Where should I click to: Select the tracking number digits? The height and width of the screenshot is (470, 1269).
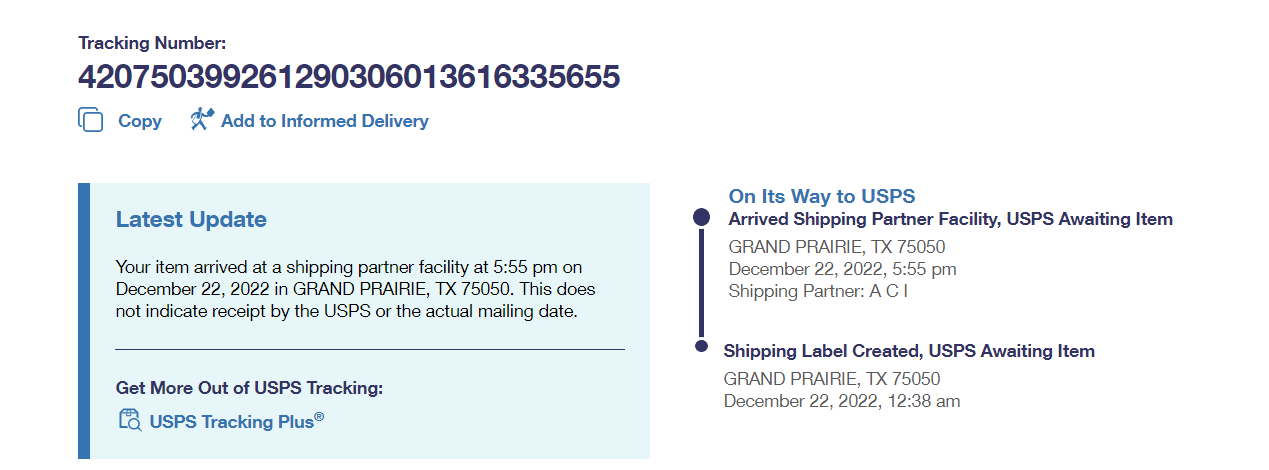[x=349, y=76]
